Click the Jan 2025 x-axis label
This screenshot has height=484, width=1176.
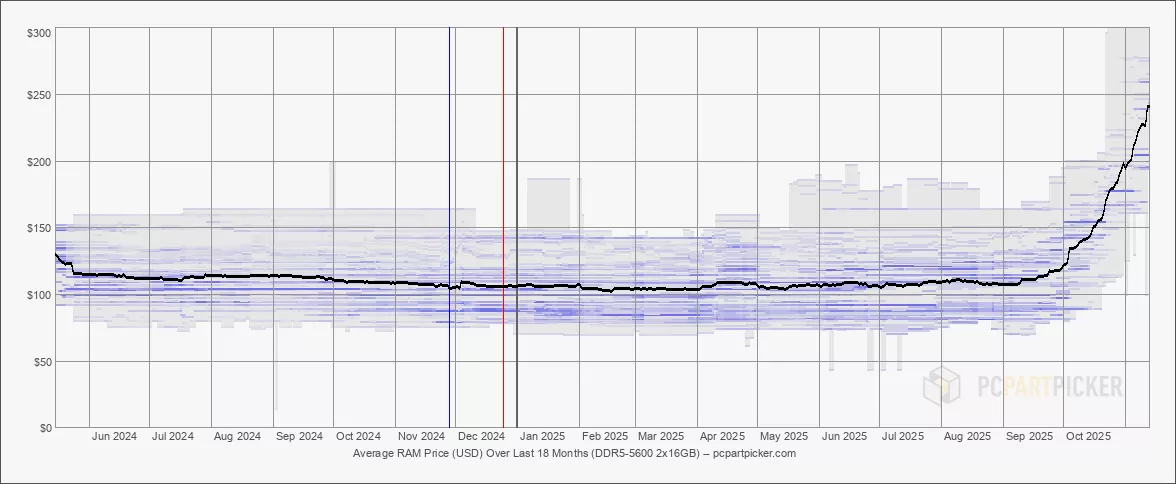(x=541, y=437)
